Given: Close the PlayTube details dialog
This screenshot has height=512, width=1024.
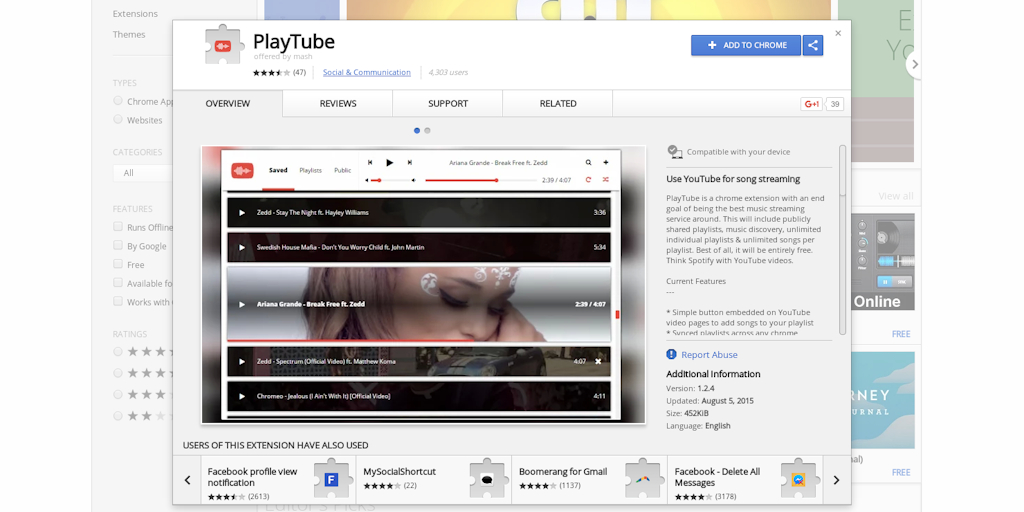Looking at the screenshot, I should point(838,33).
